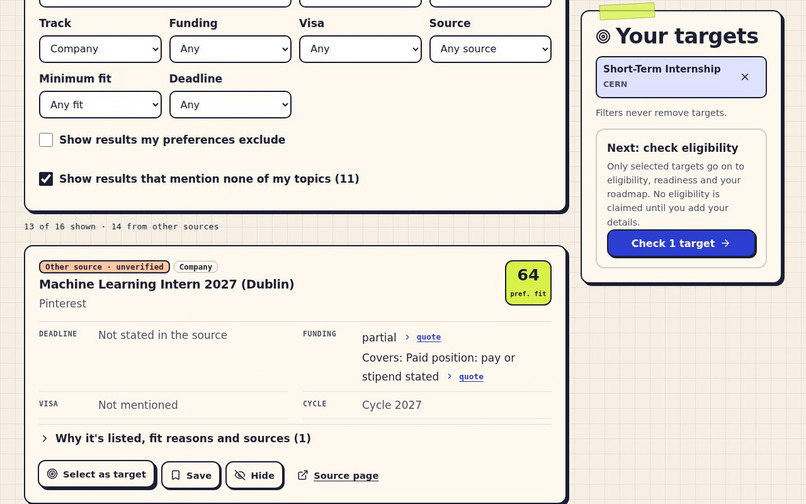
Task: Click the target icon beside Your targets heading
Action: [603, 37]
